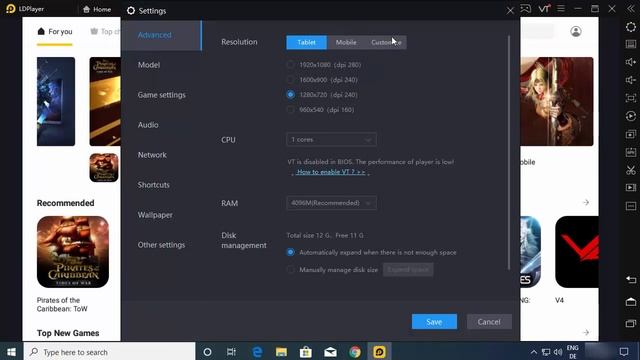
Task: Open the Advanced settings section
Action: 161,35
